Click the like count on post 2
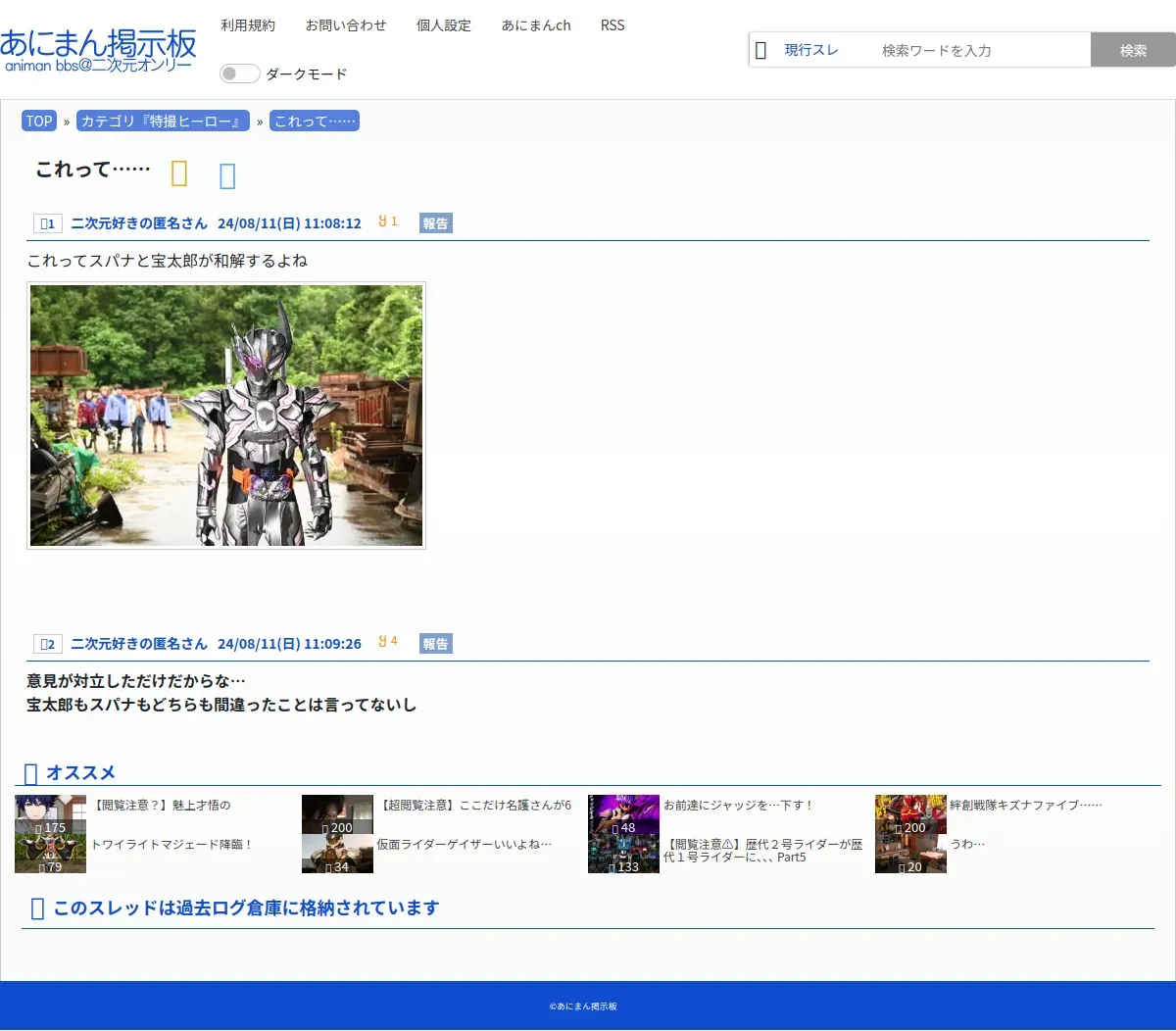The width and height of the screenshot is (1176, 1031). coord(388,642)
